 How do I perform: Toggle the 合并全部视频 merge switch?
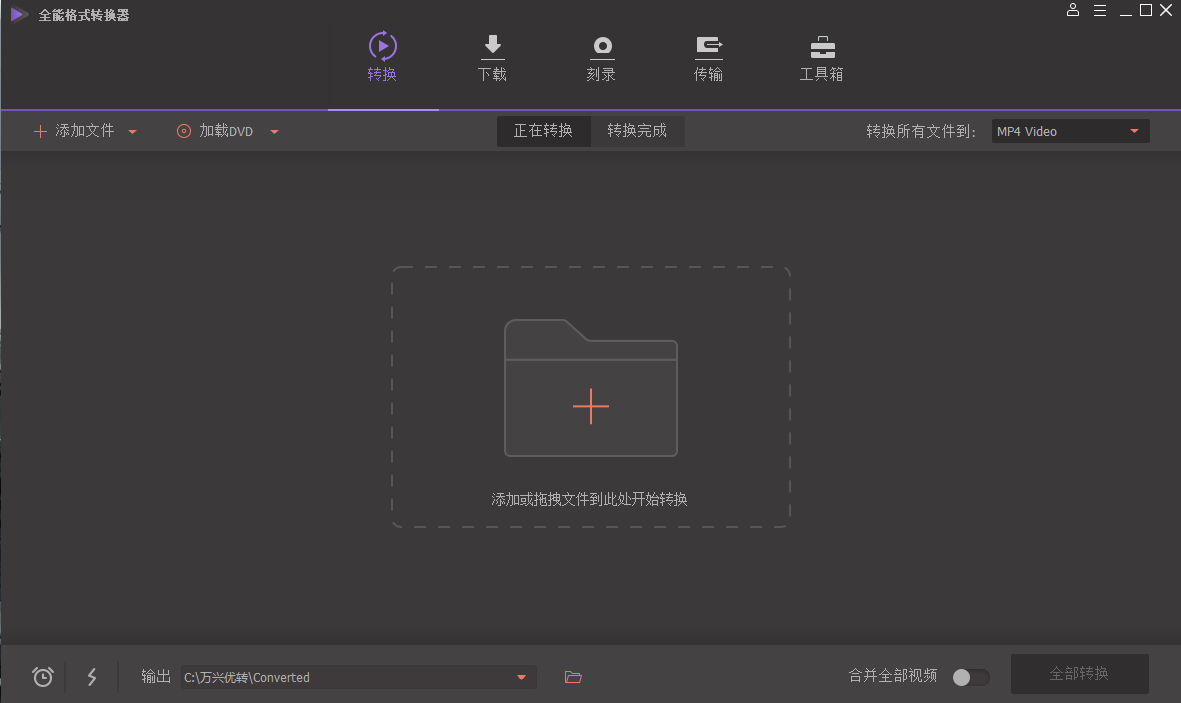click(x=971, y=677)
